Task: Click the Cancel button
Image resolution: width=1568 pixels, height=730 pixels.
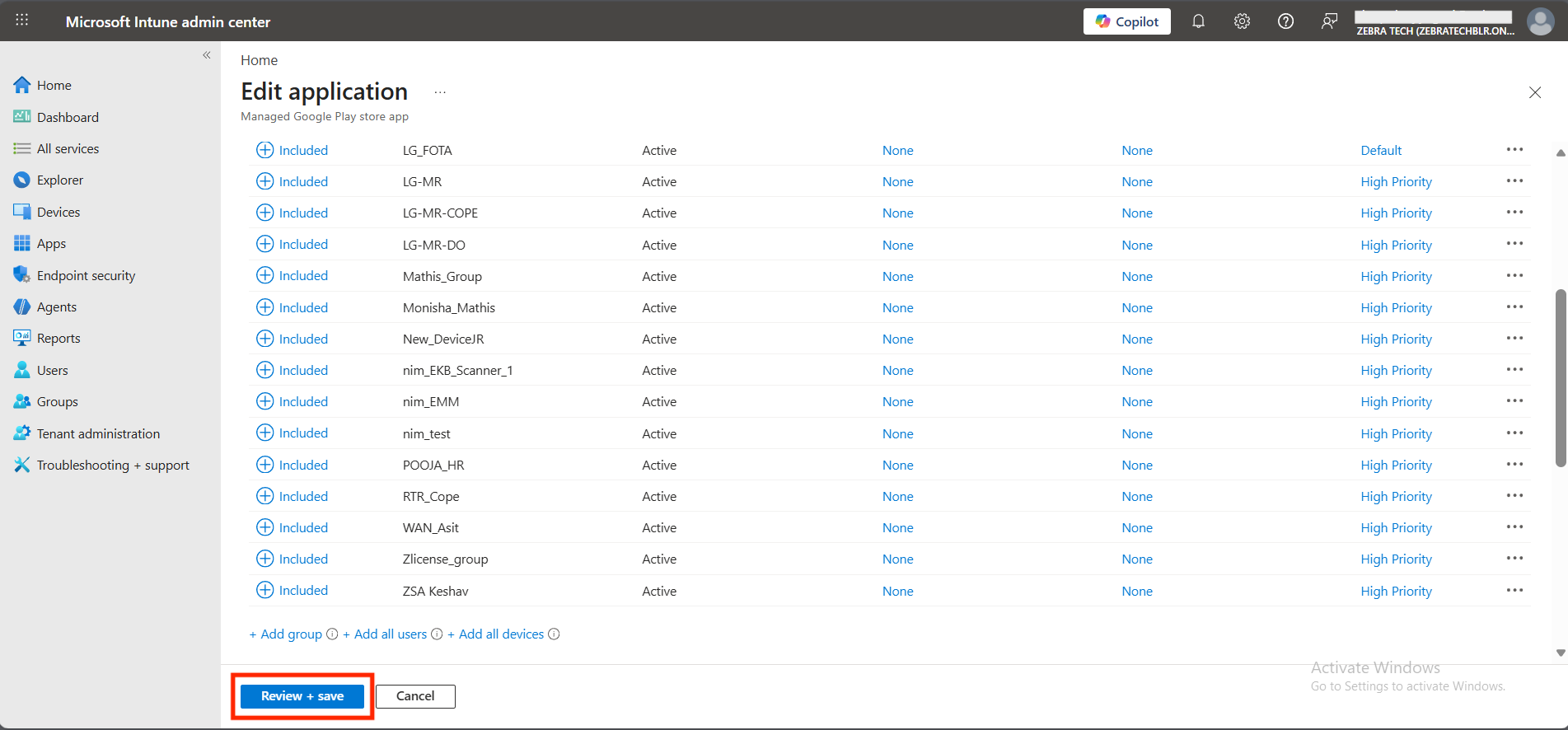Action: tap(415, 696)
